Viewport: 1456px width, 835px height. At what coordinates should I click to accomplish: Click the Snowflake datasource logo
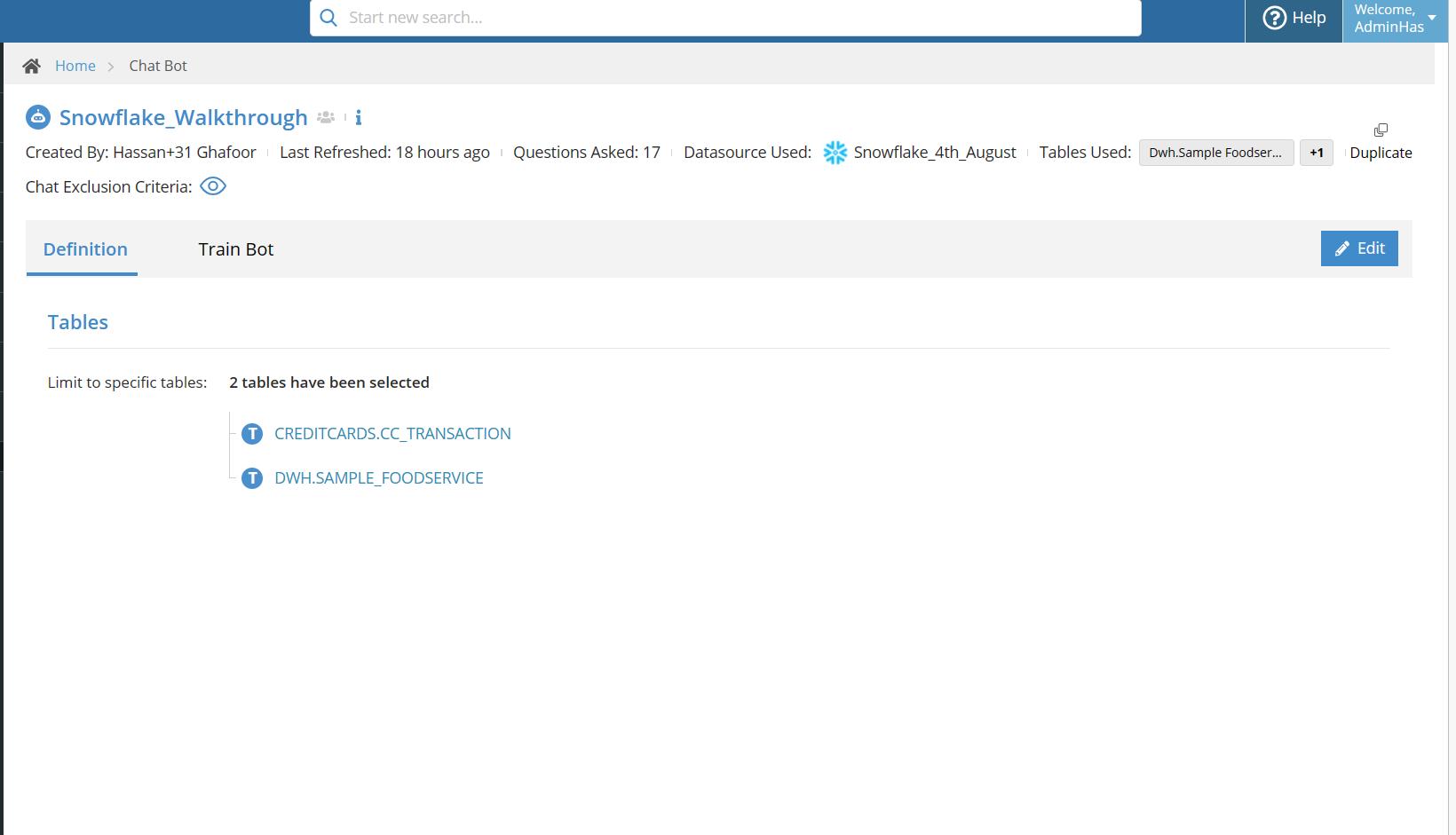pos(835,153)
